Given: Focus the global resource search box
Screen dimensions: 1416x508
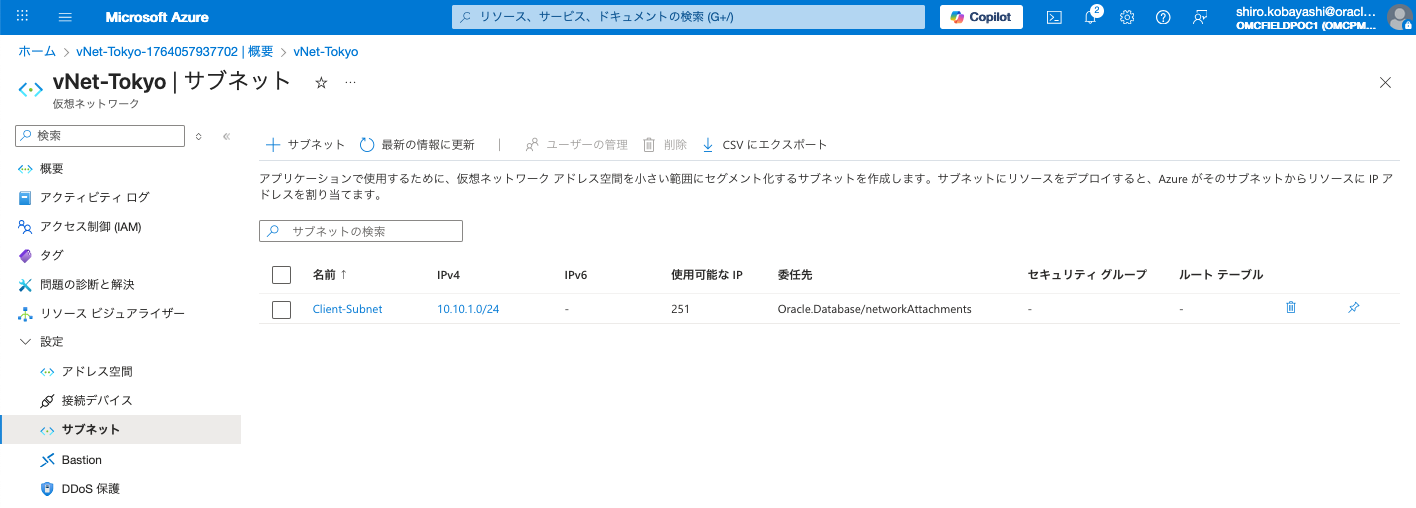Looking at the screenshot, I should [688, 17].
